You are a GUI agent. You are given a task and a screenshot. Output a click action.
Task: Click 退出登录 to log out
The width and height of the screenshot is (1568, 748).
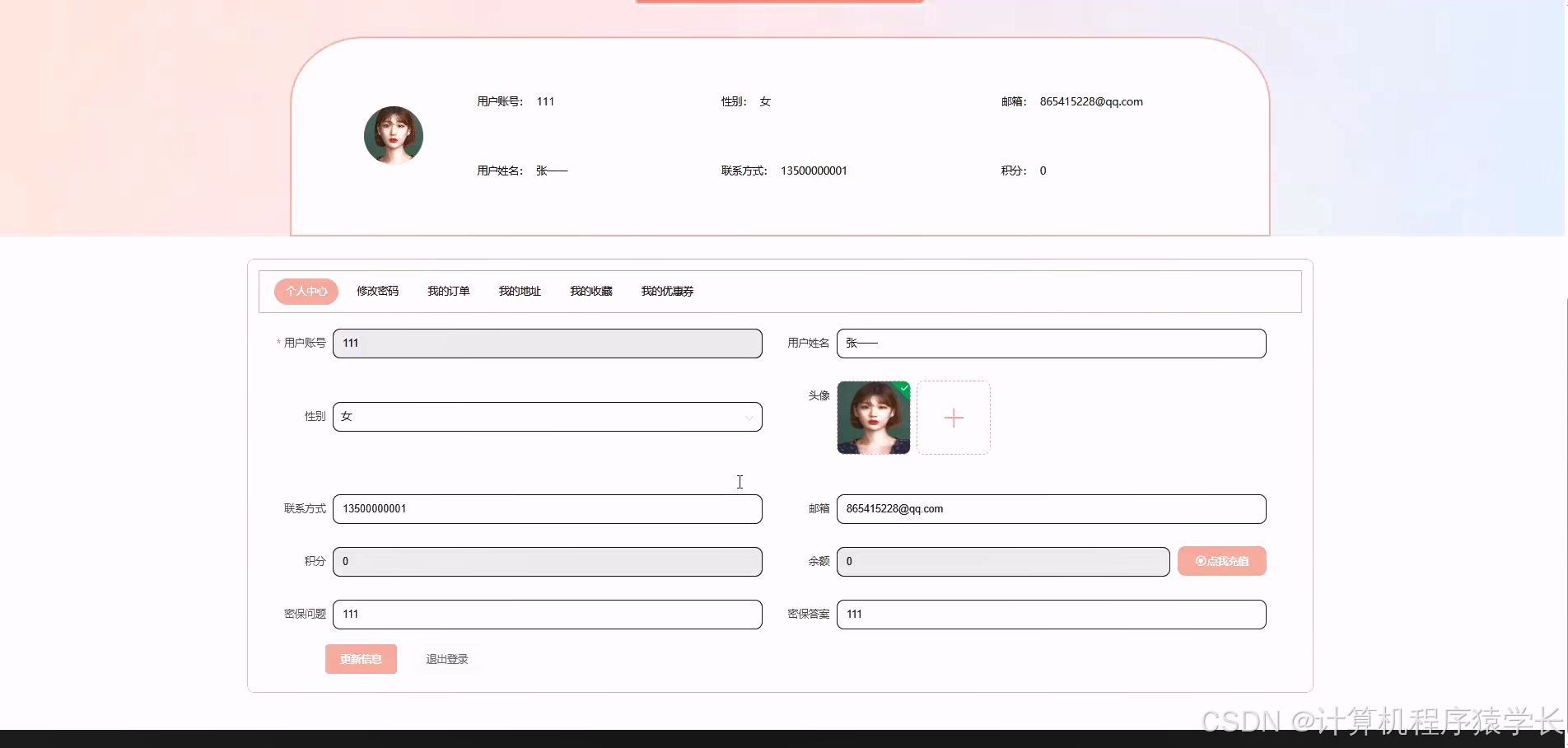tap(446, 659)
